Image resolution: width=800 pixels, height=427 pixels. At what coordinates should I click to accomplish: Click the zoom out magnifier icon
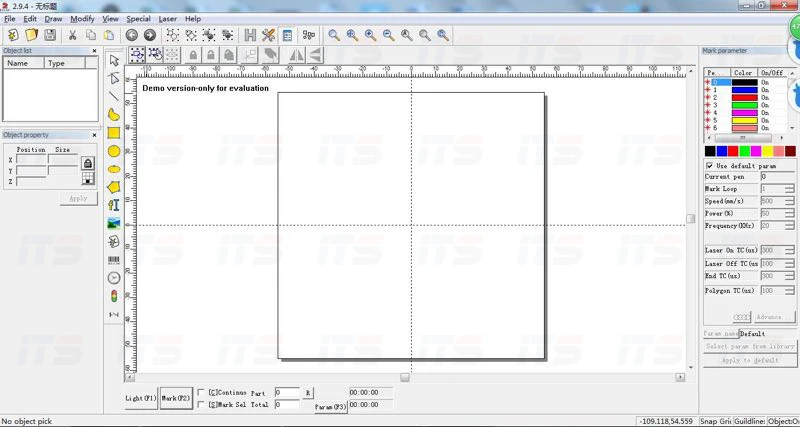389,35
